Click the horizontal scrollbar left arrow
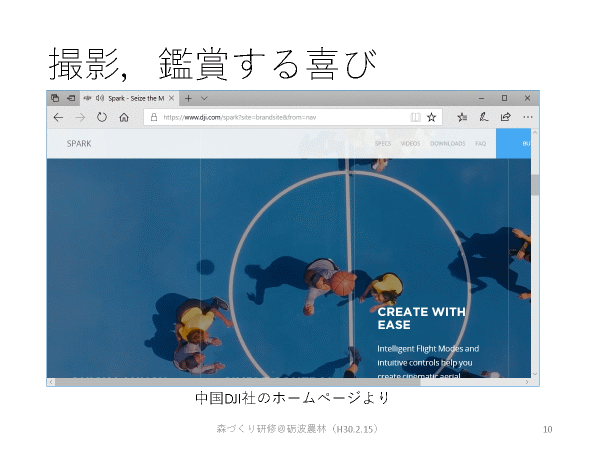This screenshot has width=600, height=450. pos(51,382)
